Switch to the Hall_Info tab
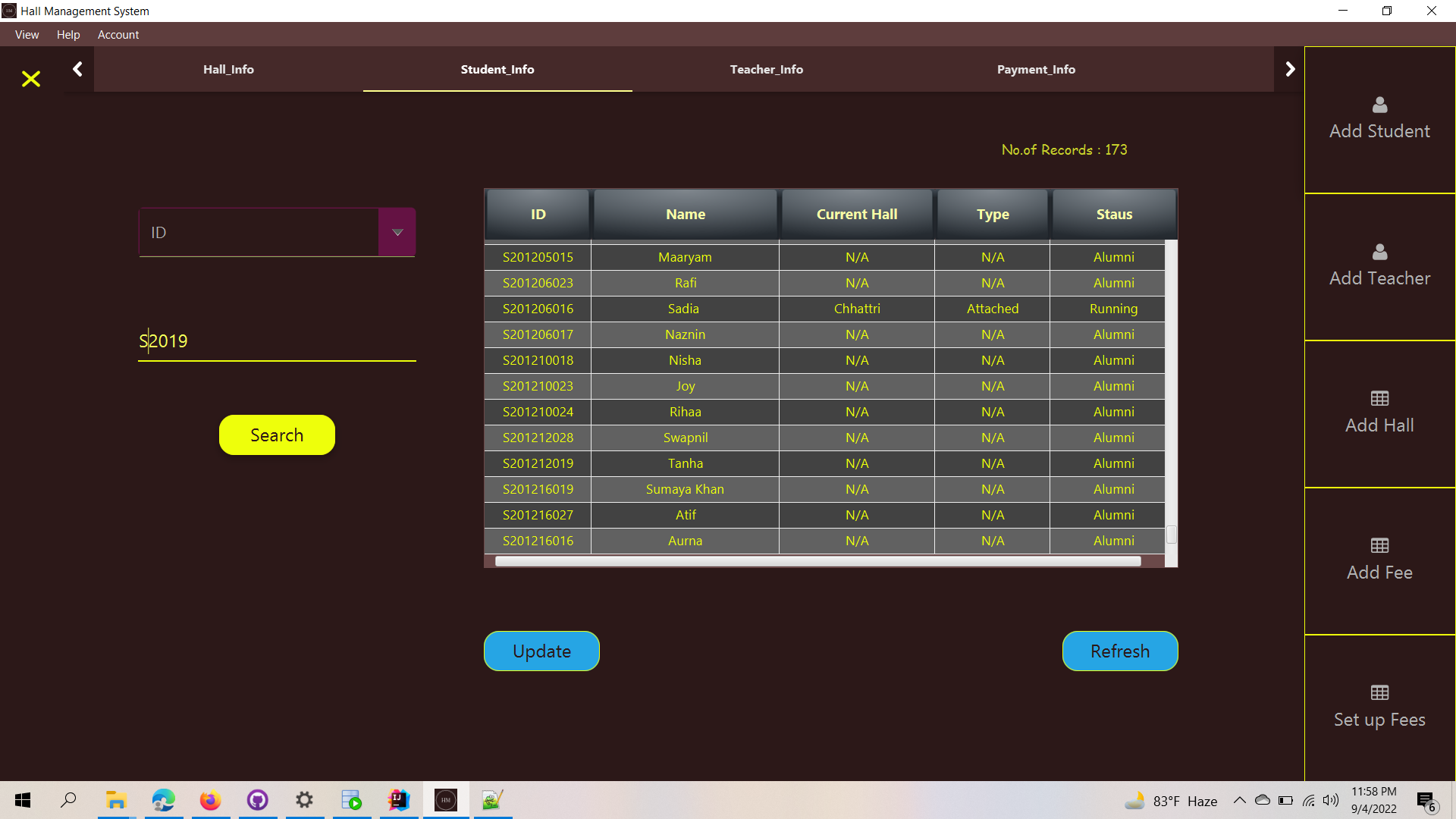1456x819 pixels. (x=228, y=70)
